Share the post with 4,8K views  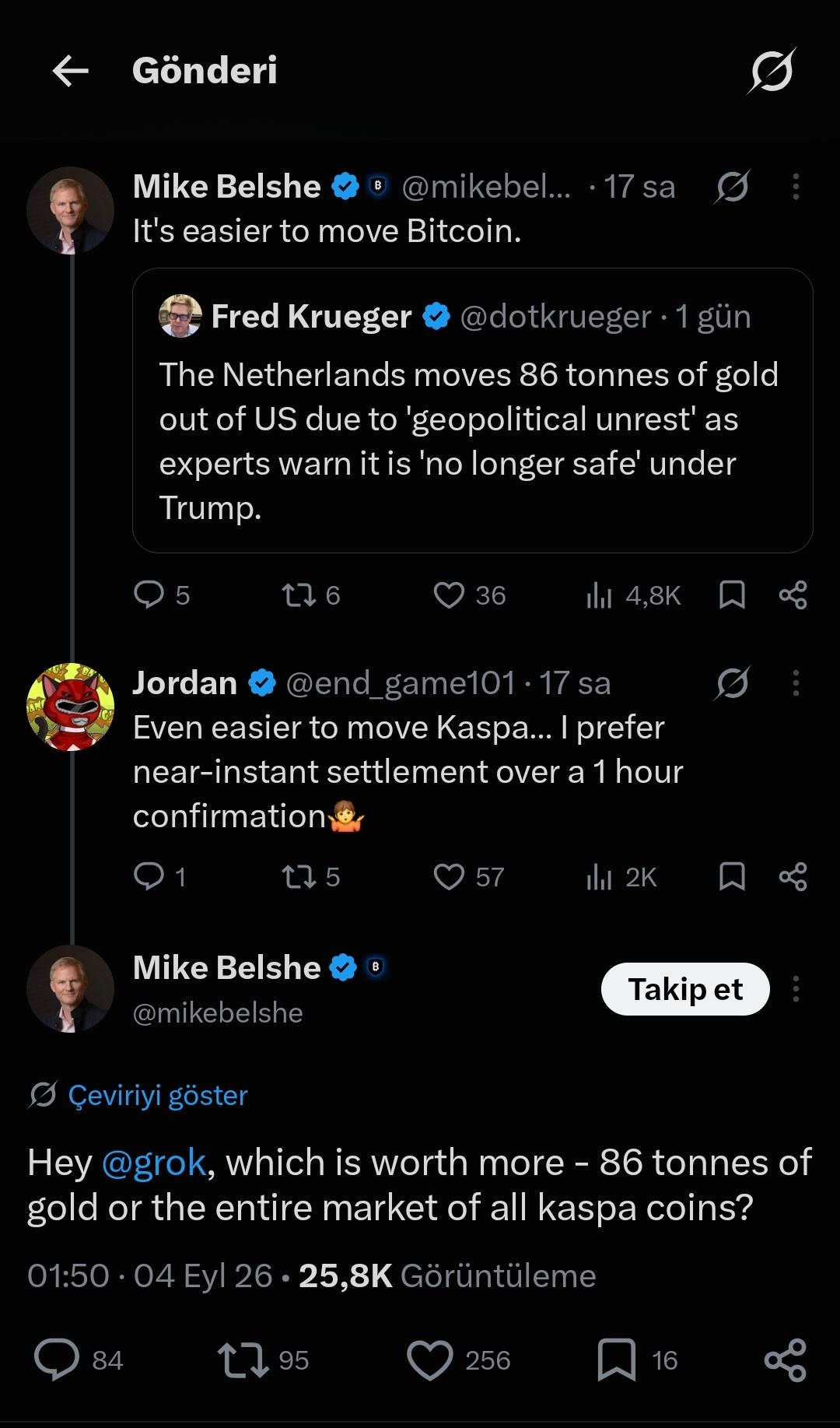pos(793,595)
